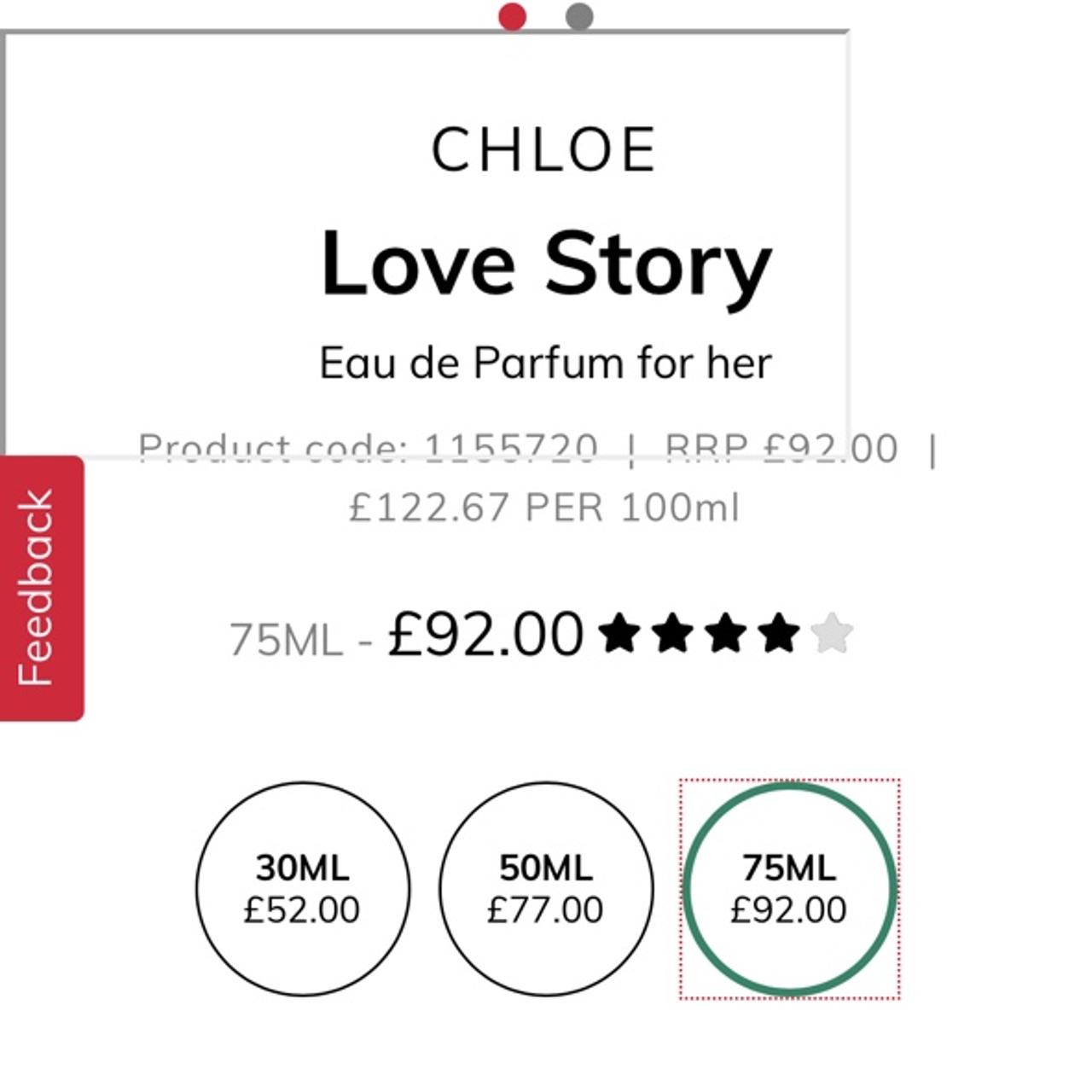The image size is (1092, 1092).
Task: Click the Product code 1155720 text
Action: (x=368, y=448)
